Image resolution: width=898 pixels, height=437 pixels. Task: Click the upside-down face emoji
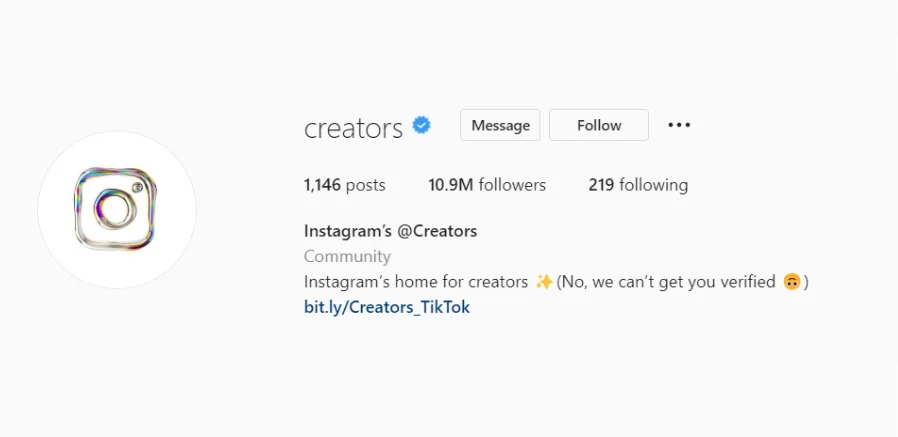click(791, 282)
